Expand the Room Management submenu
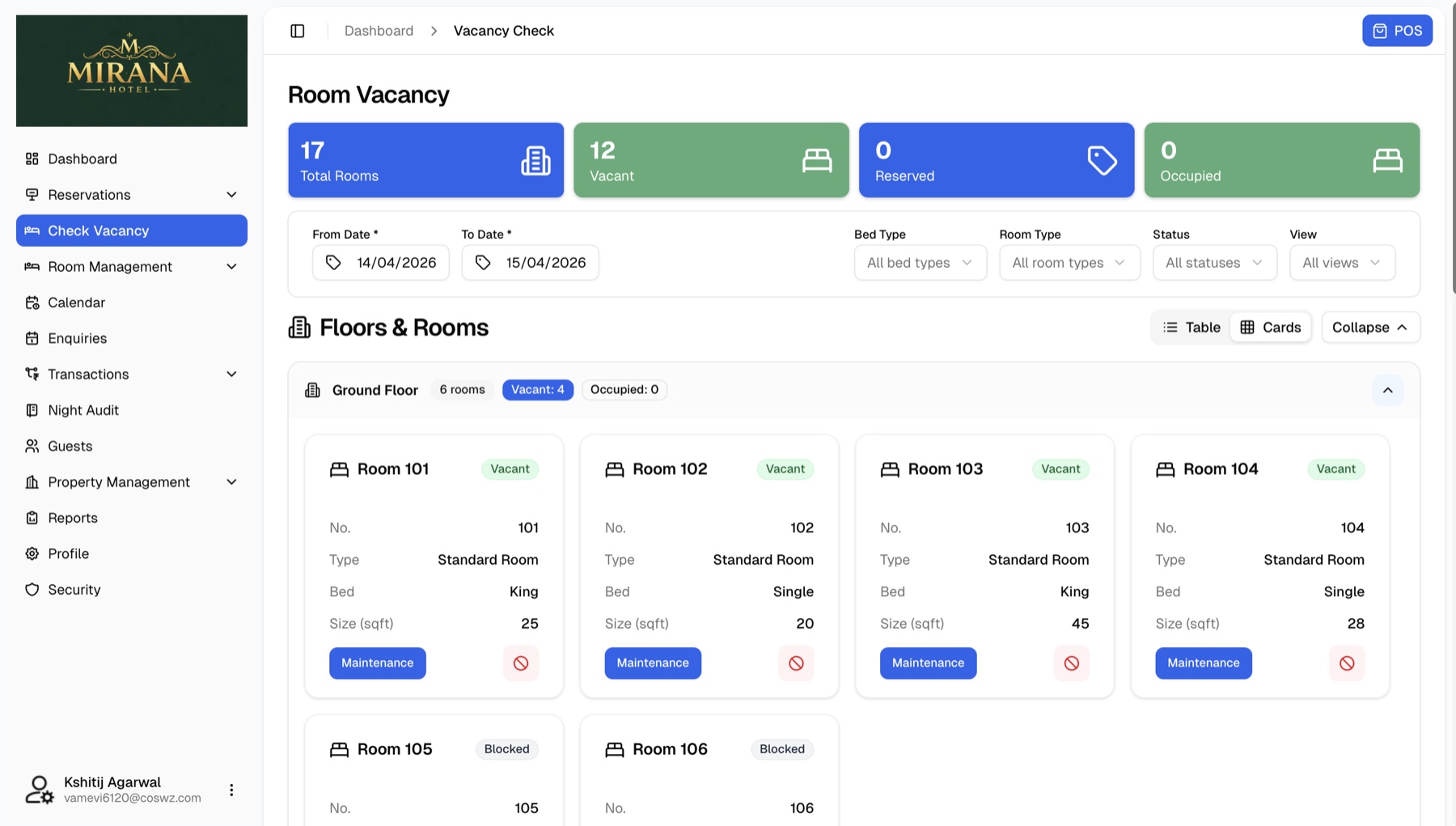1456x826 pixels. point(231,266)
